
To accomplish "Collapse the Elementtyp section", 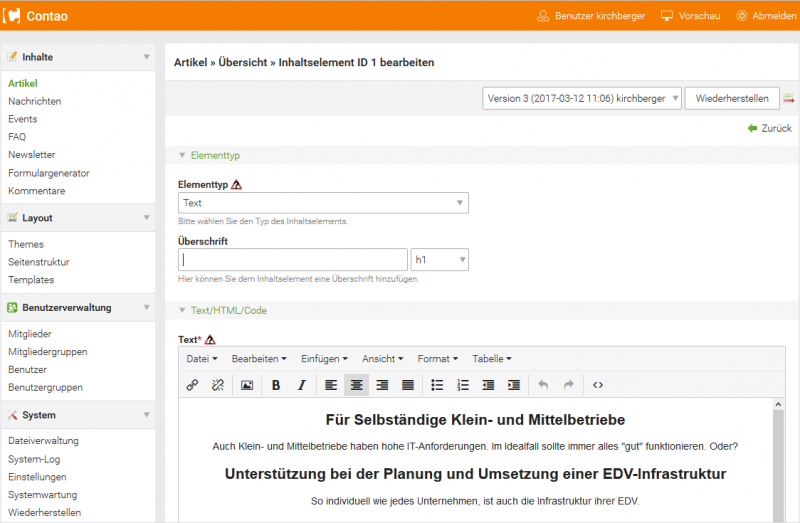I will 182,156.
